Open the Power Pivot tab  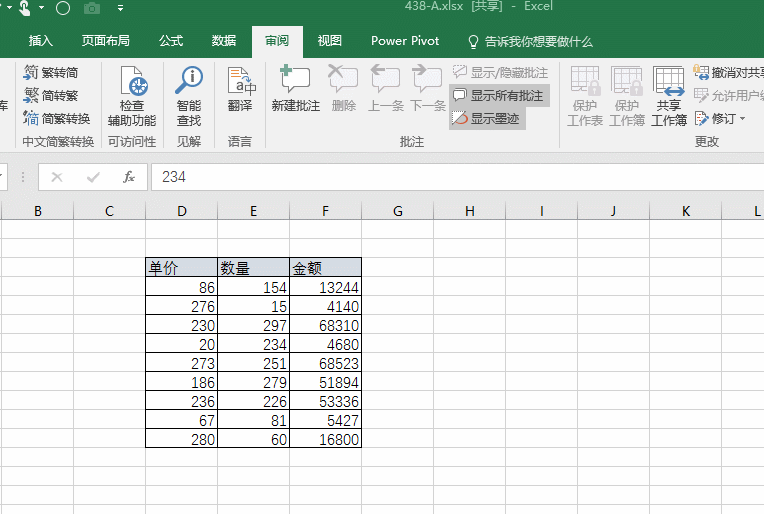404,41
